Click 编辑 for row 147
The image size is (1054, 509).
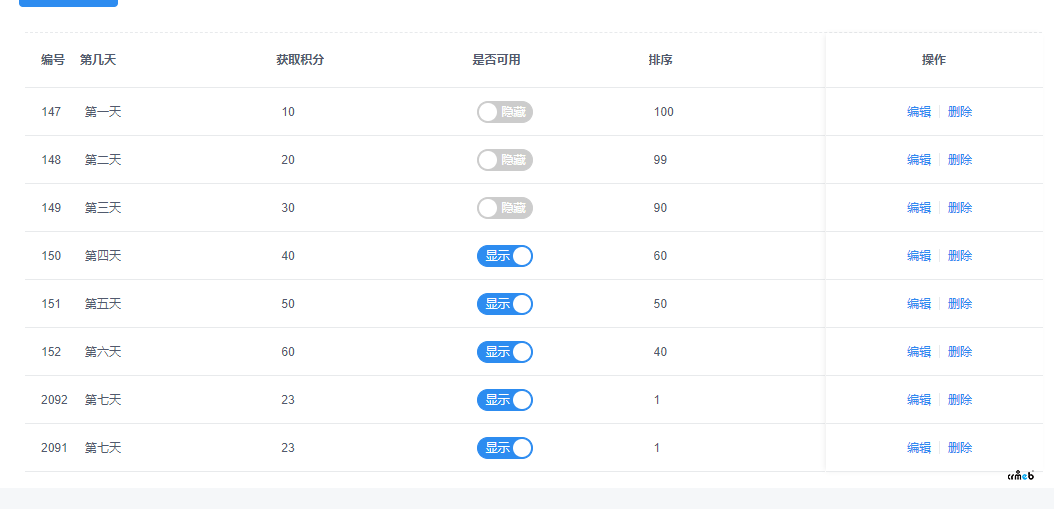pos(919,112)
